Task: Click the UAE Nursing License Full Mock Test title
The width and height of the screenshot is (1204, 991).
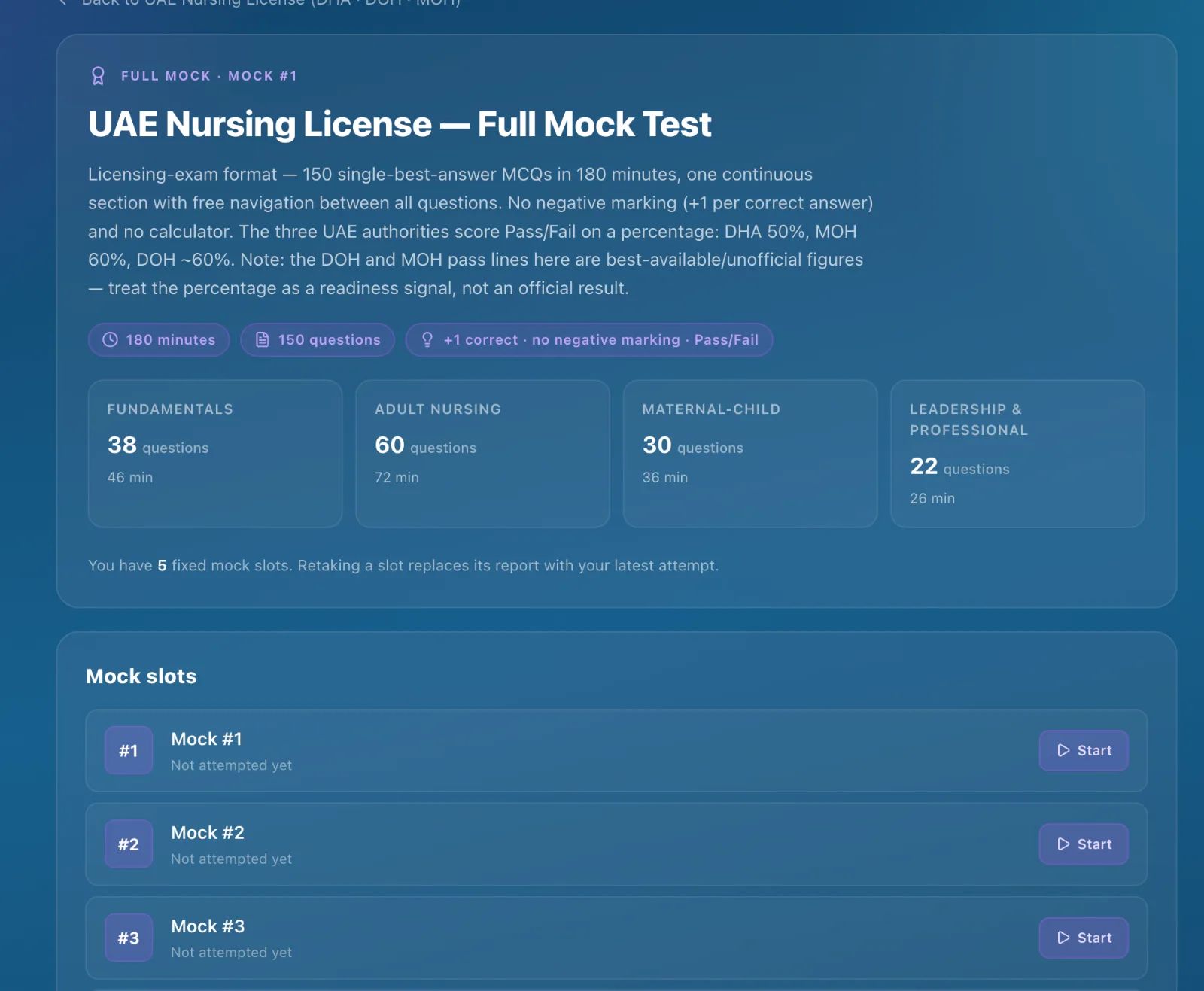Action: click(x=400, y=124)
